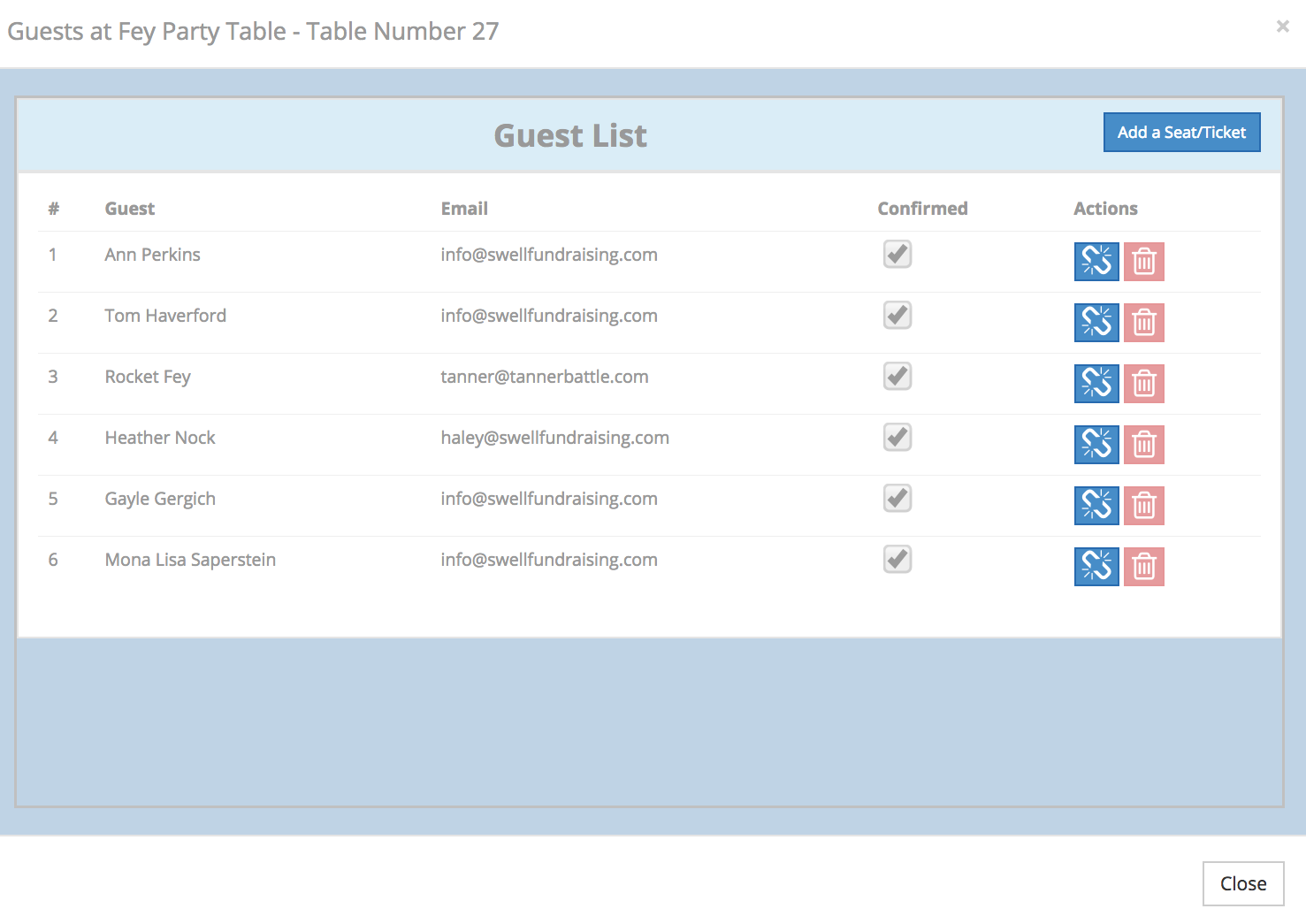Unlink Heather Nock's seat

(1096, 445)
